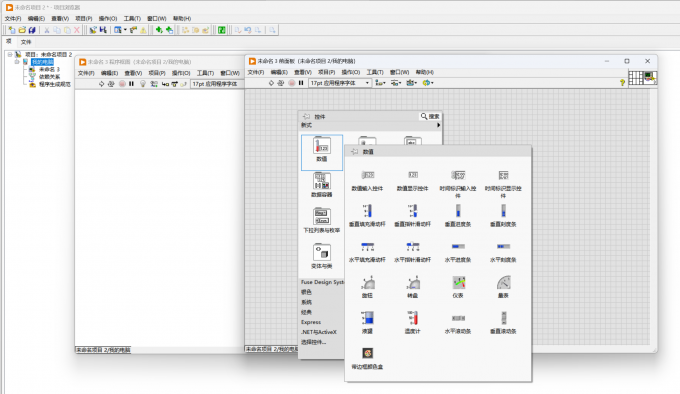Image resolution: width=680 pixels, height=394 pixels.
Task: Open the 银色 silver palette entry
Action: click(306, 292)
